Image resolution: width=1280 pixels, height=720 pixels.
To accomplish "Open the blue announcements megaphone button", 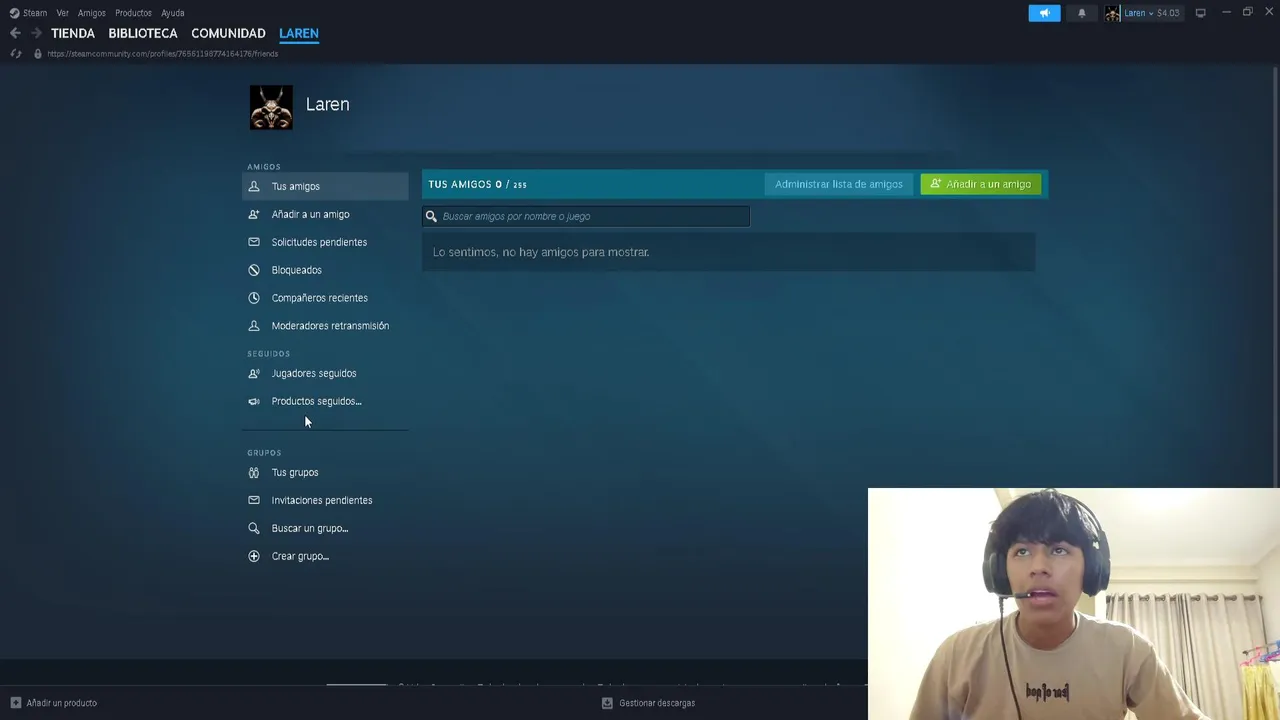I will tap(1044, 13).
